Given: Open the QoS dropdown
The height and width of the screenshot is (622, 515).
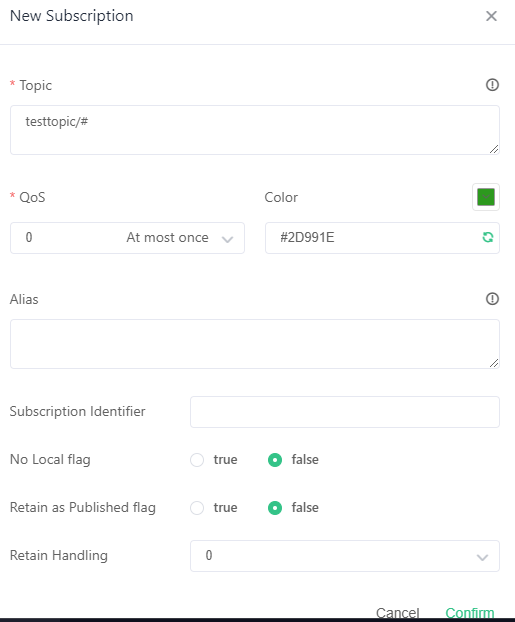Looking at the screenshot, I should (127, 238).
